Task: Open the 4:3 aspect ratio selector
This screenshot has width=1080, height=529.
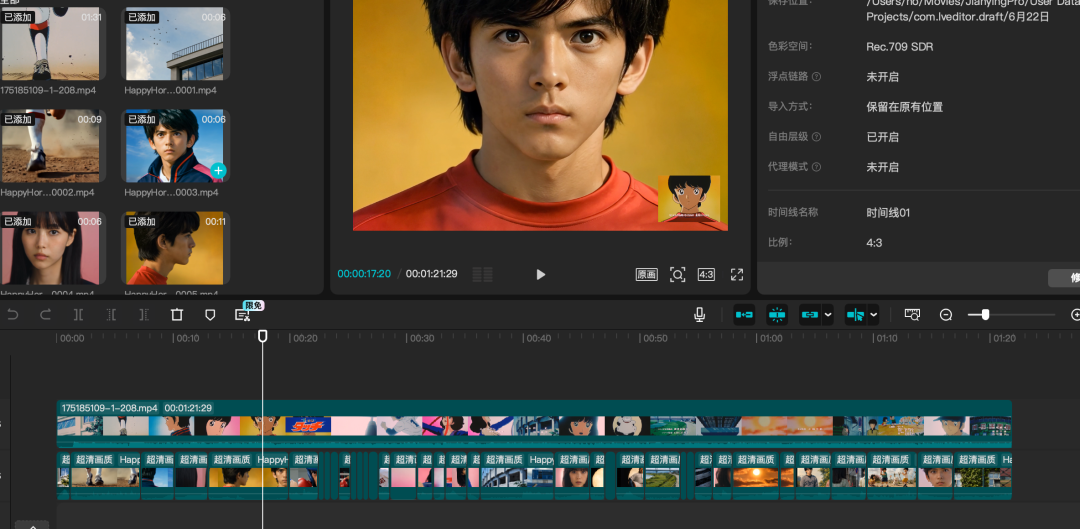Action: click(706, 274)
